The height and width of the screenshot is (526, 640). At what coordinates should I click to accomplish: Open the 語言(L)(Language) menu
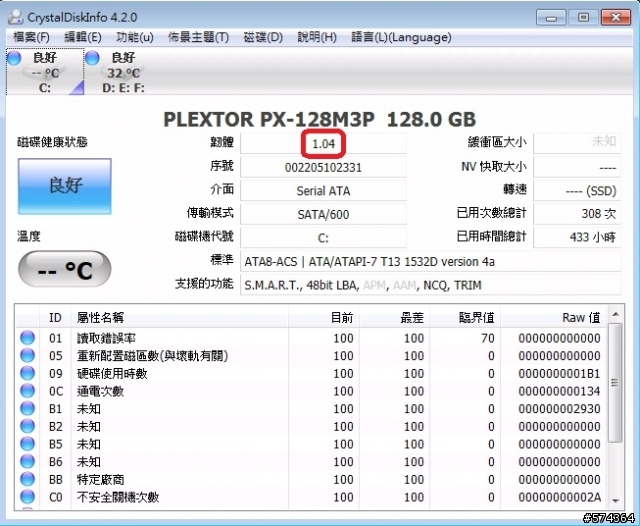click(401, 37)
